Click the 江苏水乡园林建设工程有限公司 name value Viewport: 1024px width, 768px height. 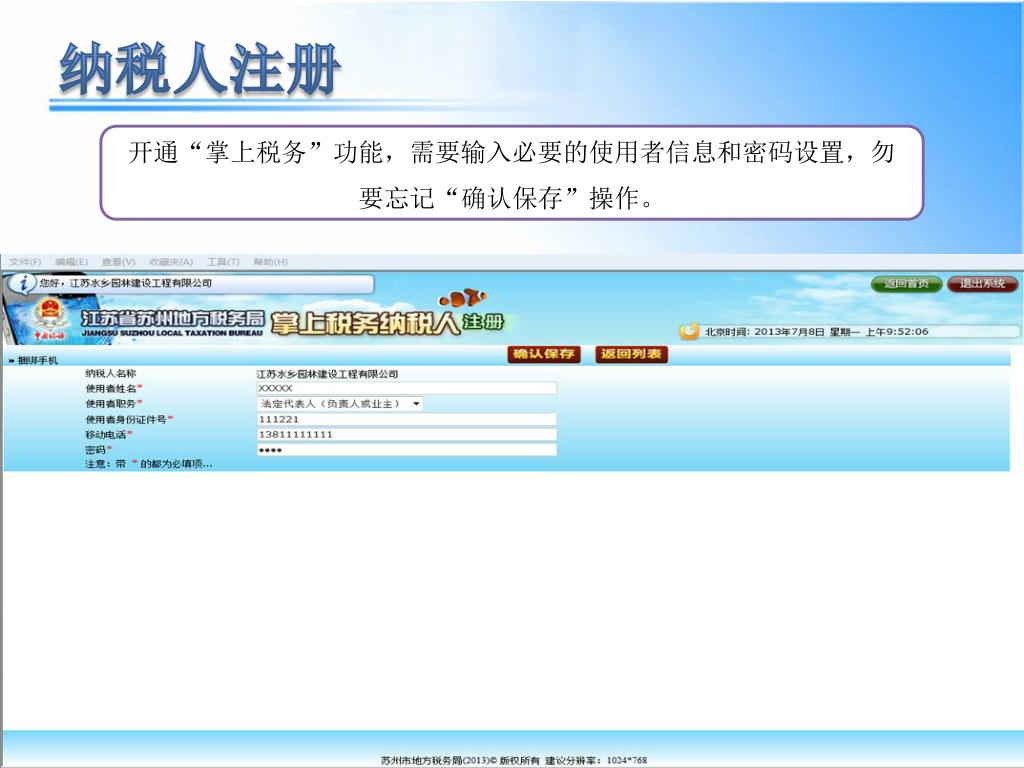tap(327, 374)
